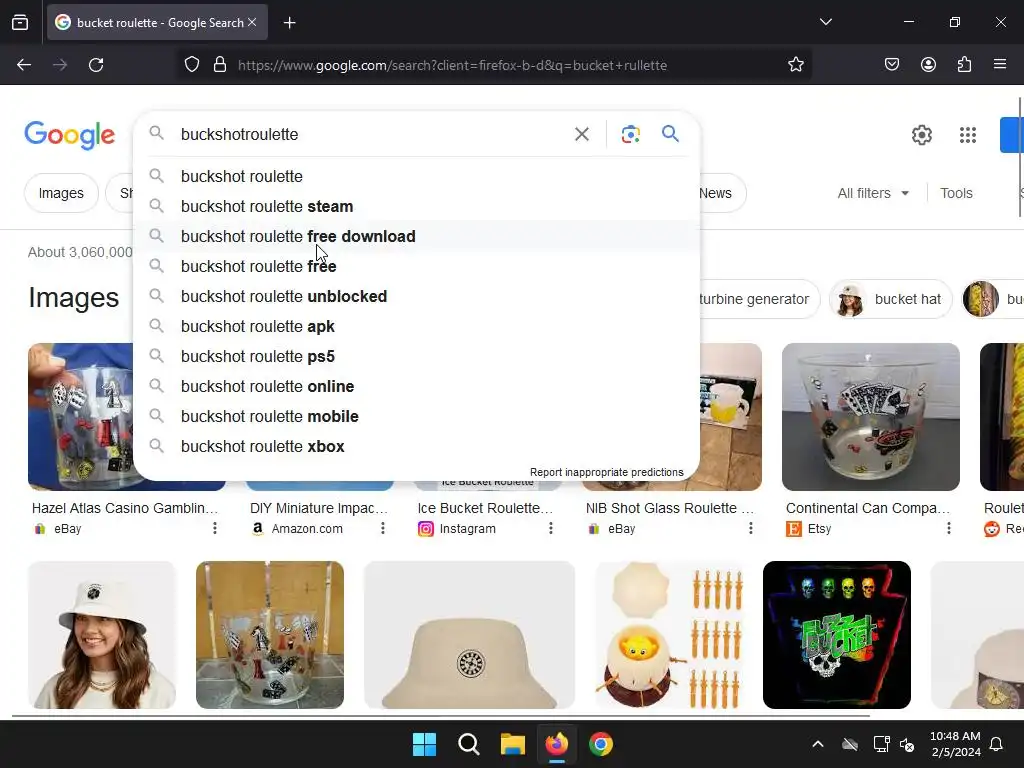
Task: Close the bucket roulette Google Search tab
Action: click(x=252, y=22)
